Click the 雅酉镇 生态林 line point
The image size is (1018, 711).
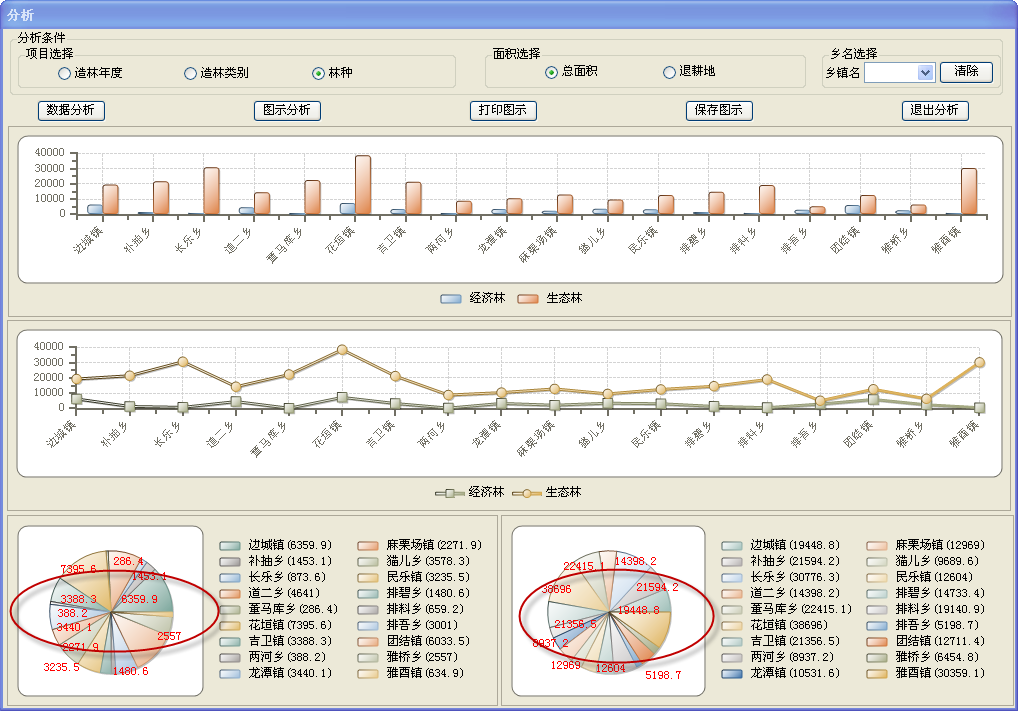980,362
